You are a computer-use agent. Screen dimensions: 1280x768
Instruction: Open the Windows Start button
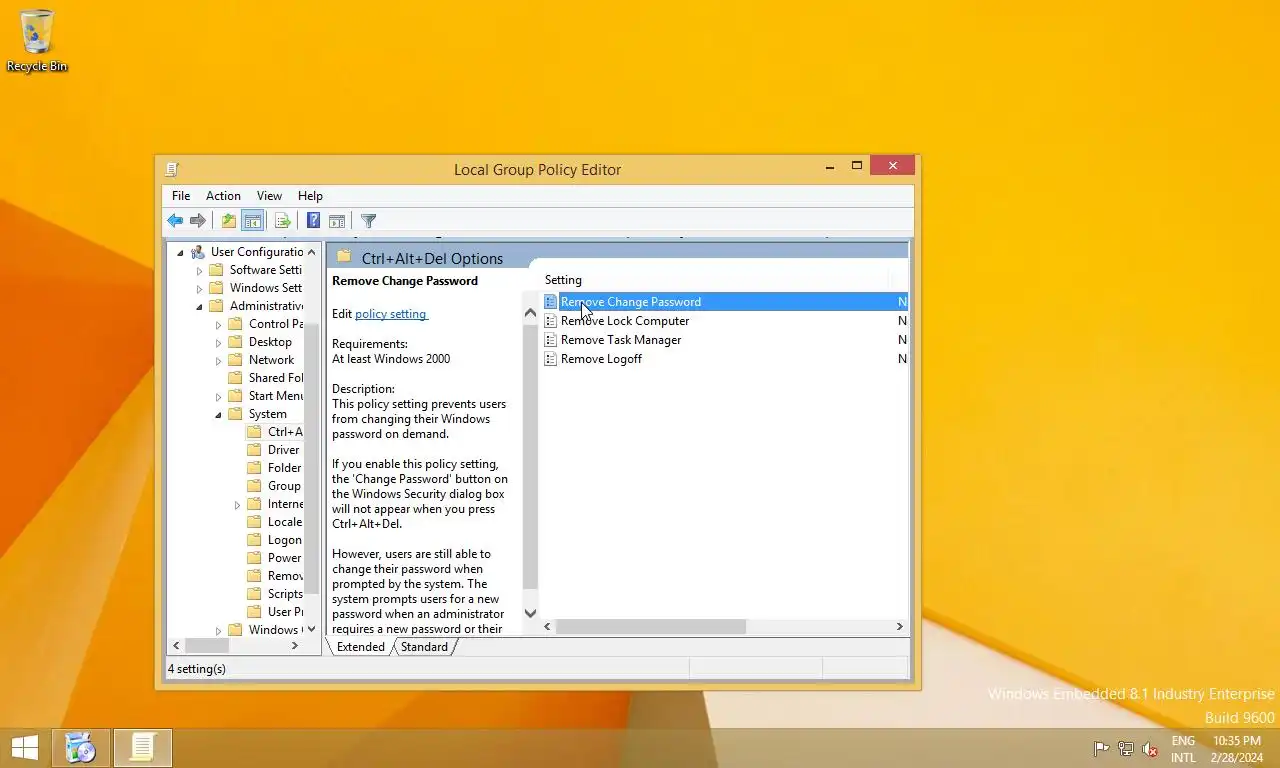tap(24, 748)
